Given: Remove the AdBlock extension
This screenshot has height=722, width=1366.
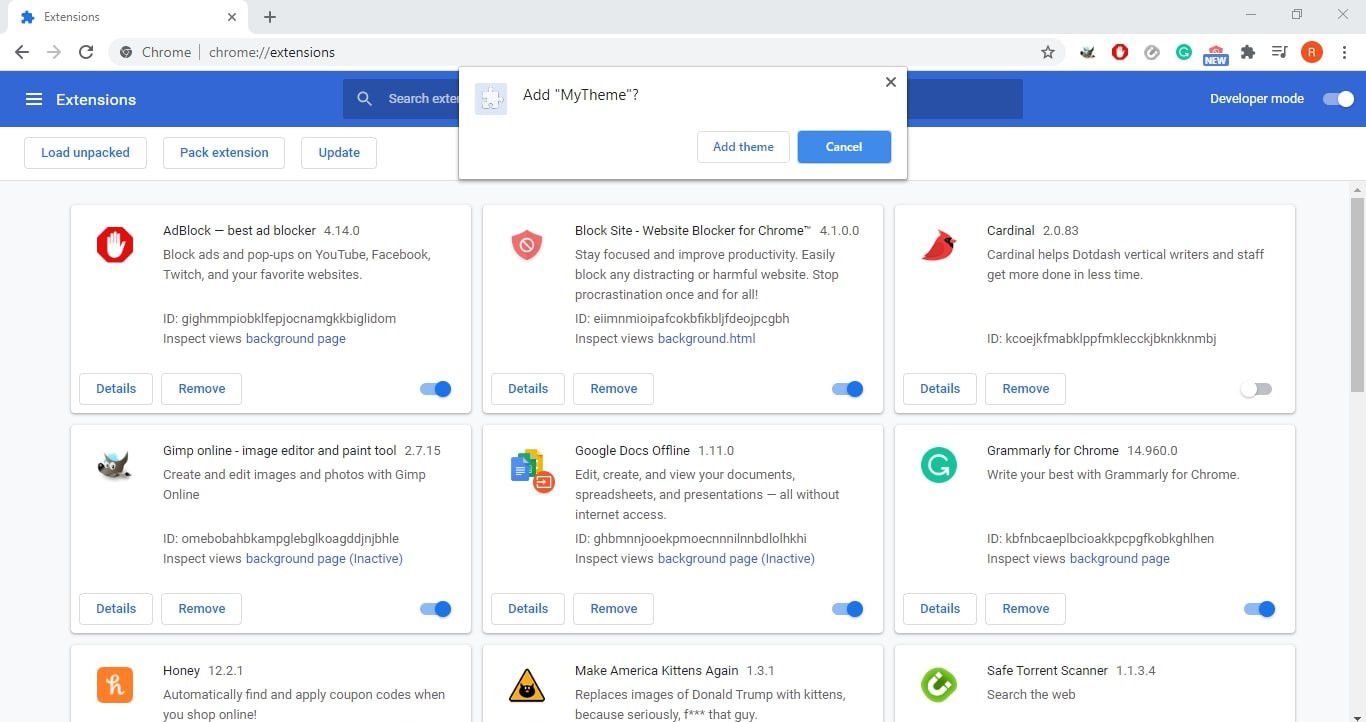Looking at the screenshot, I should click(202, 389).
